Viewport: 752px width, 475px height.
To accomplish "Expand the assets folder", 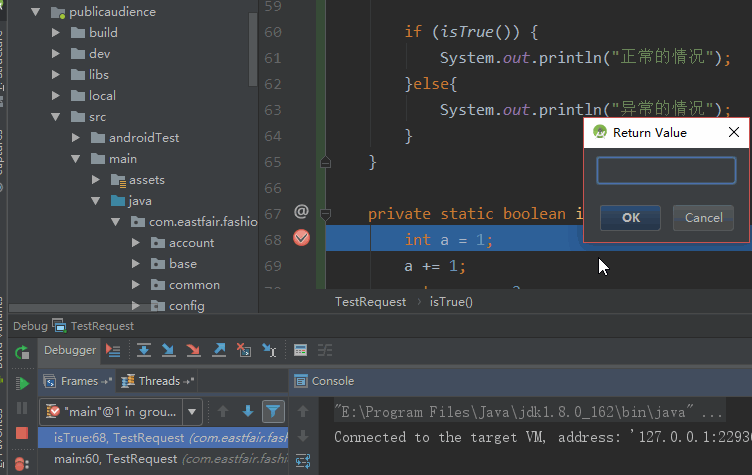I will click(x=96, y=180).
